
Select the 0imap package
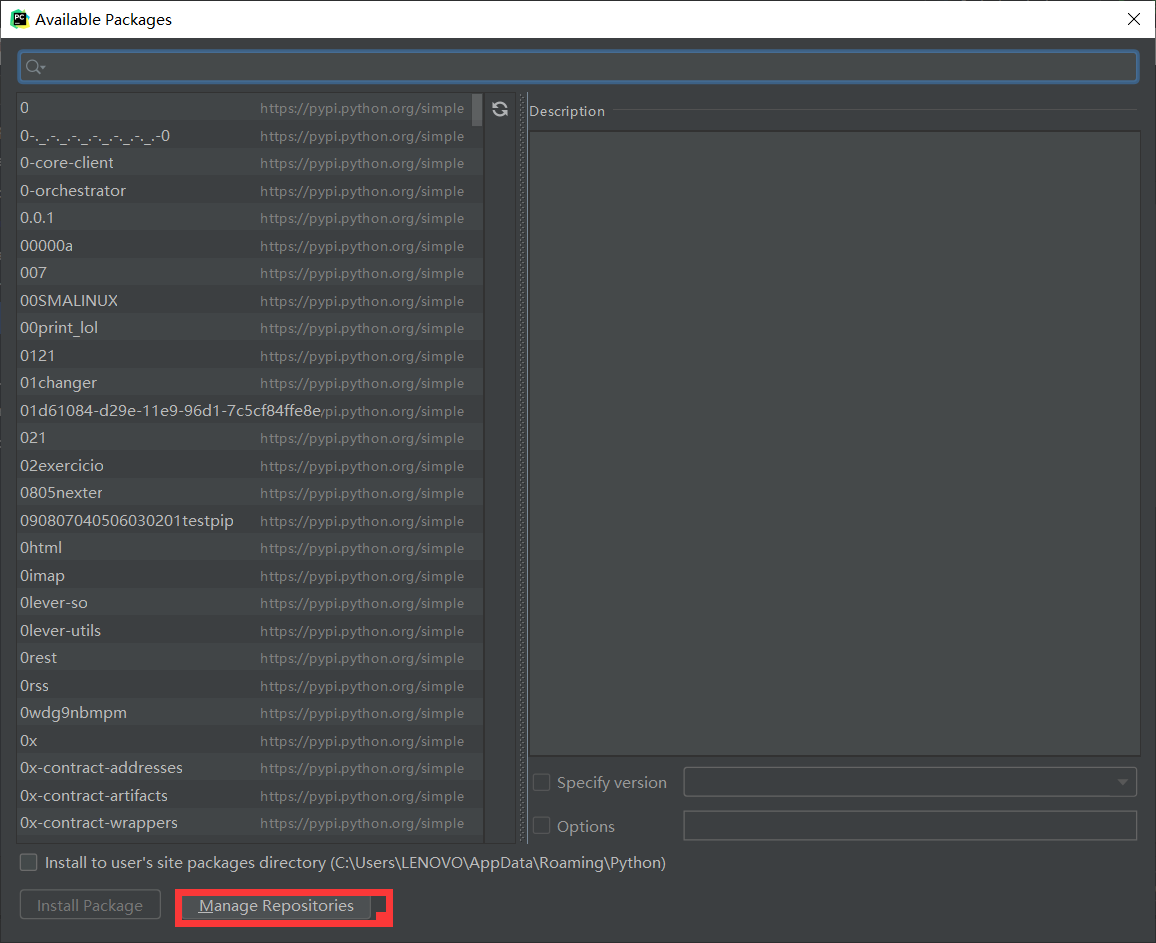pyautogui.click(x=250, y=576)
